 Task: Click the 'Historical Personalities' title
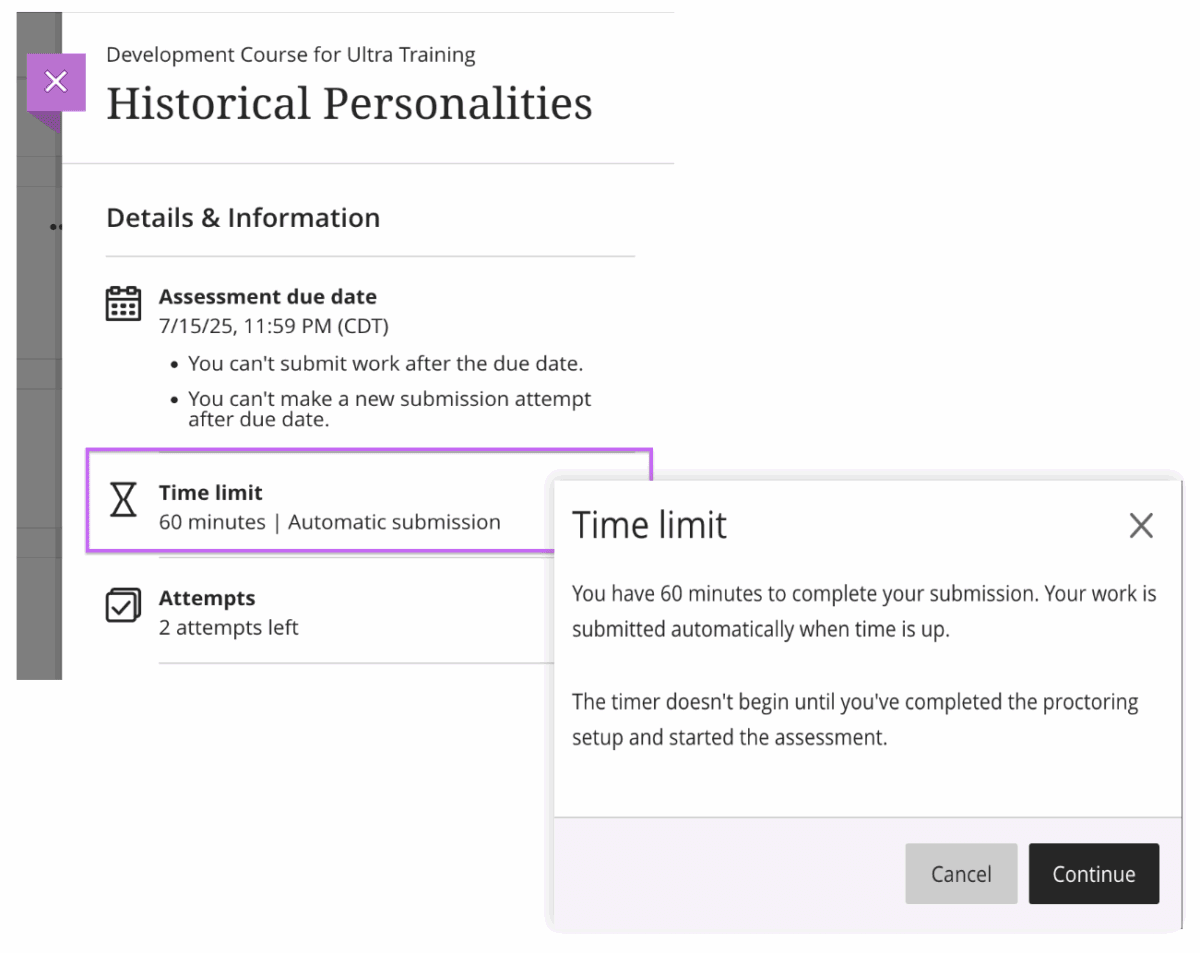349,104
